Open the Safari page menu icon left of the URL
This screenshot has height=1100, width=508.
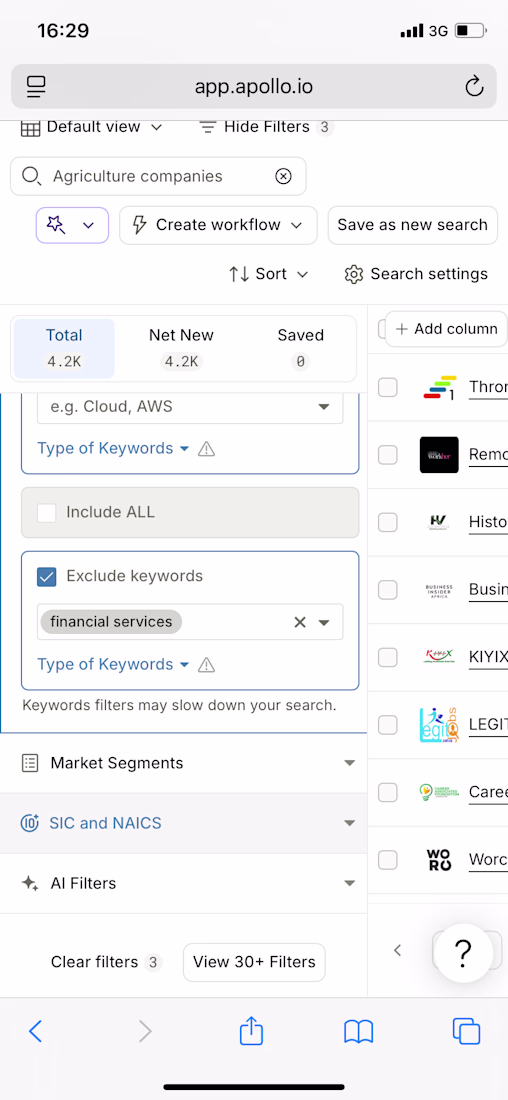[x=36, y=87]
